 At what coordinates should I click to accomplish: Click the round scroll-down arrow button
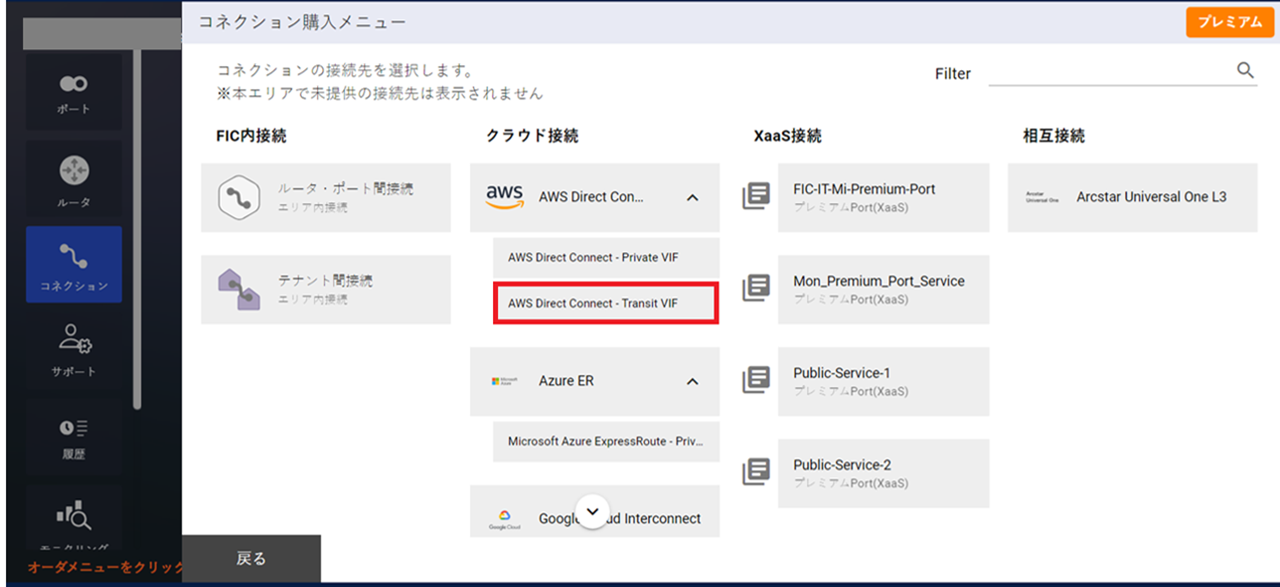click(x=593, y=512)
